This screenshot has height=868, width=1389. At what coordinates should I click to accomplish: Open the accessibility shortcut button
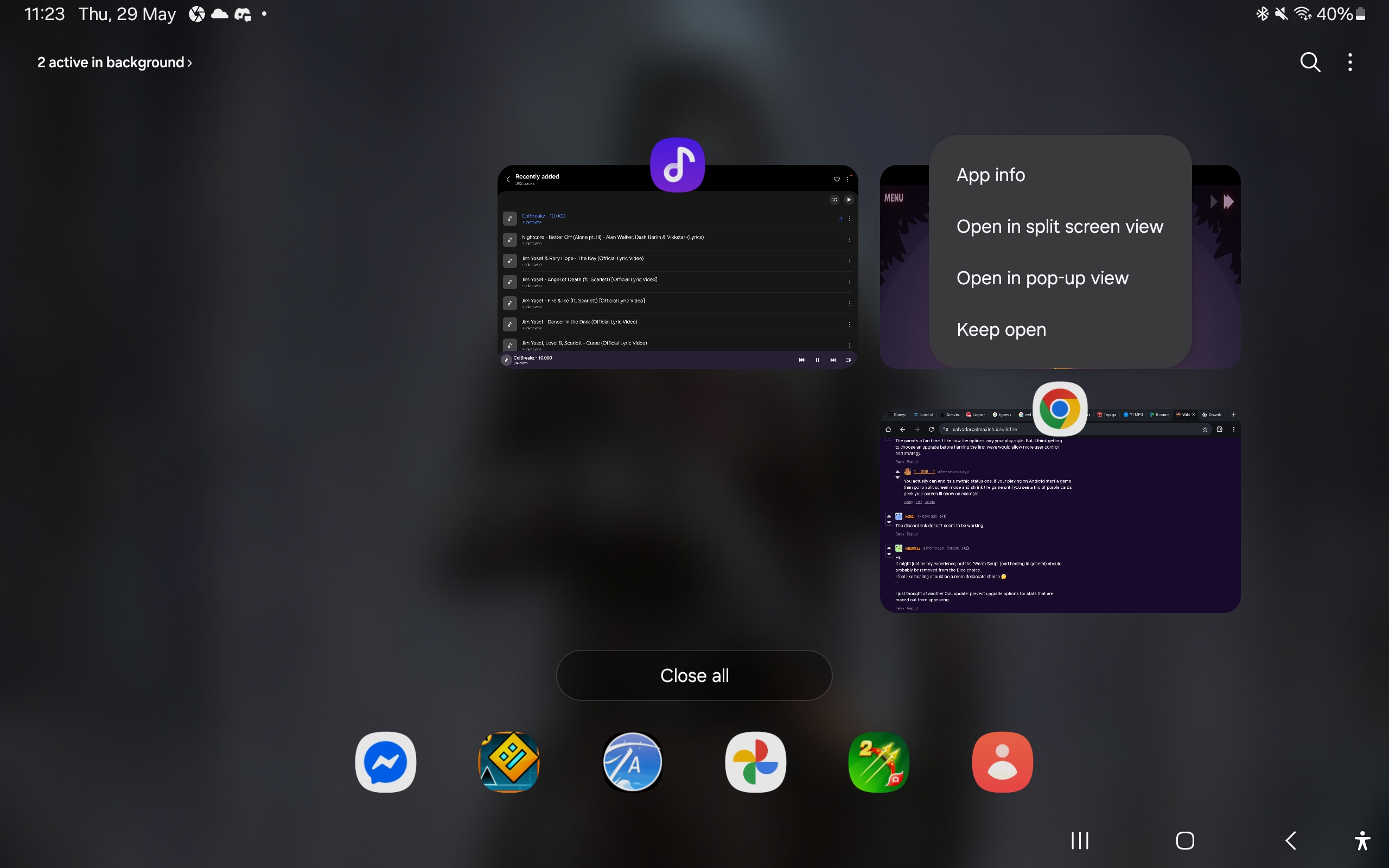(1362, 840)
